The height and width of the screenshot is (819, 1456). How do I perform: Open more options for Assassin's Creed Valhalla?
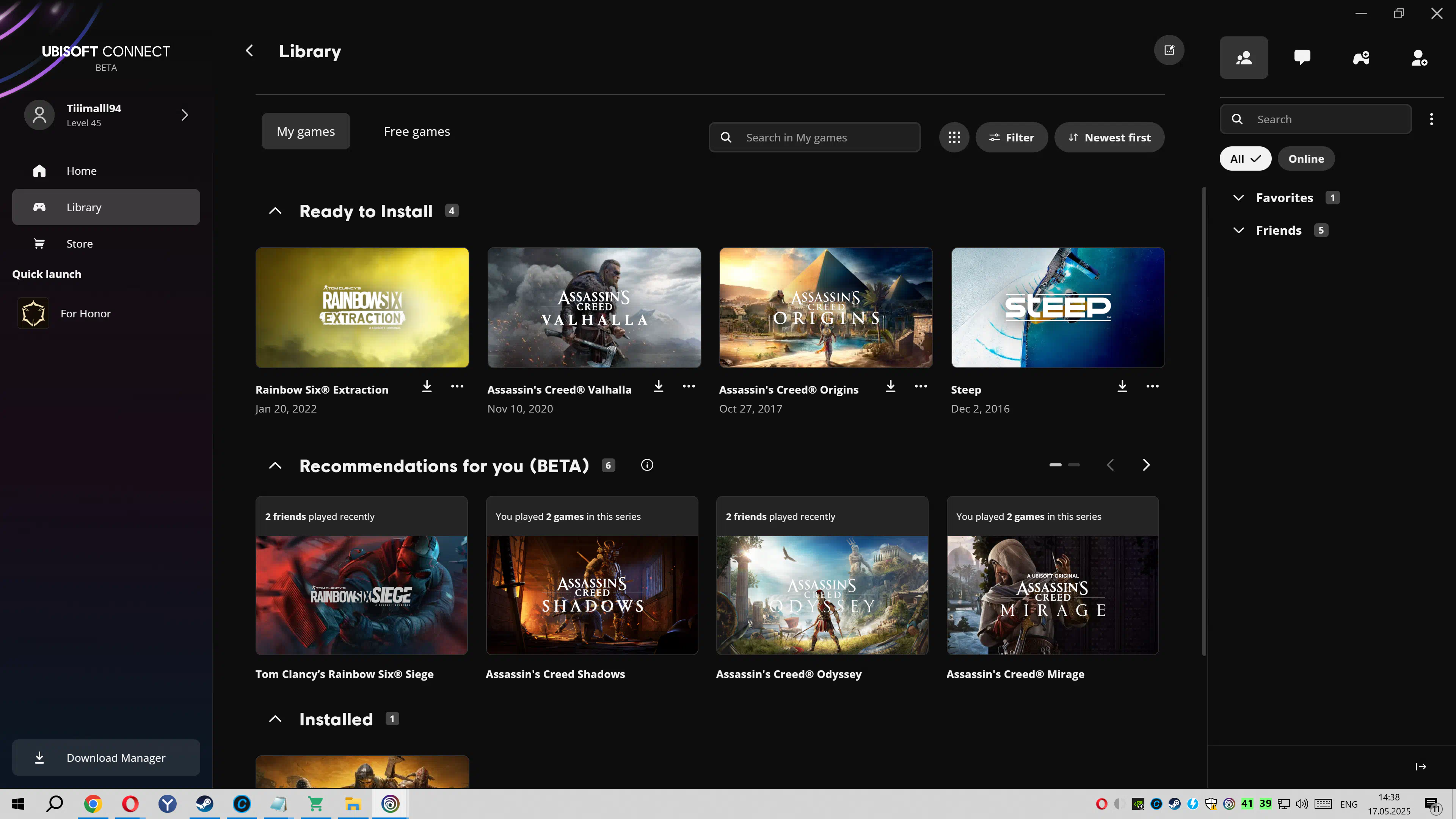tap(689, 386)
